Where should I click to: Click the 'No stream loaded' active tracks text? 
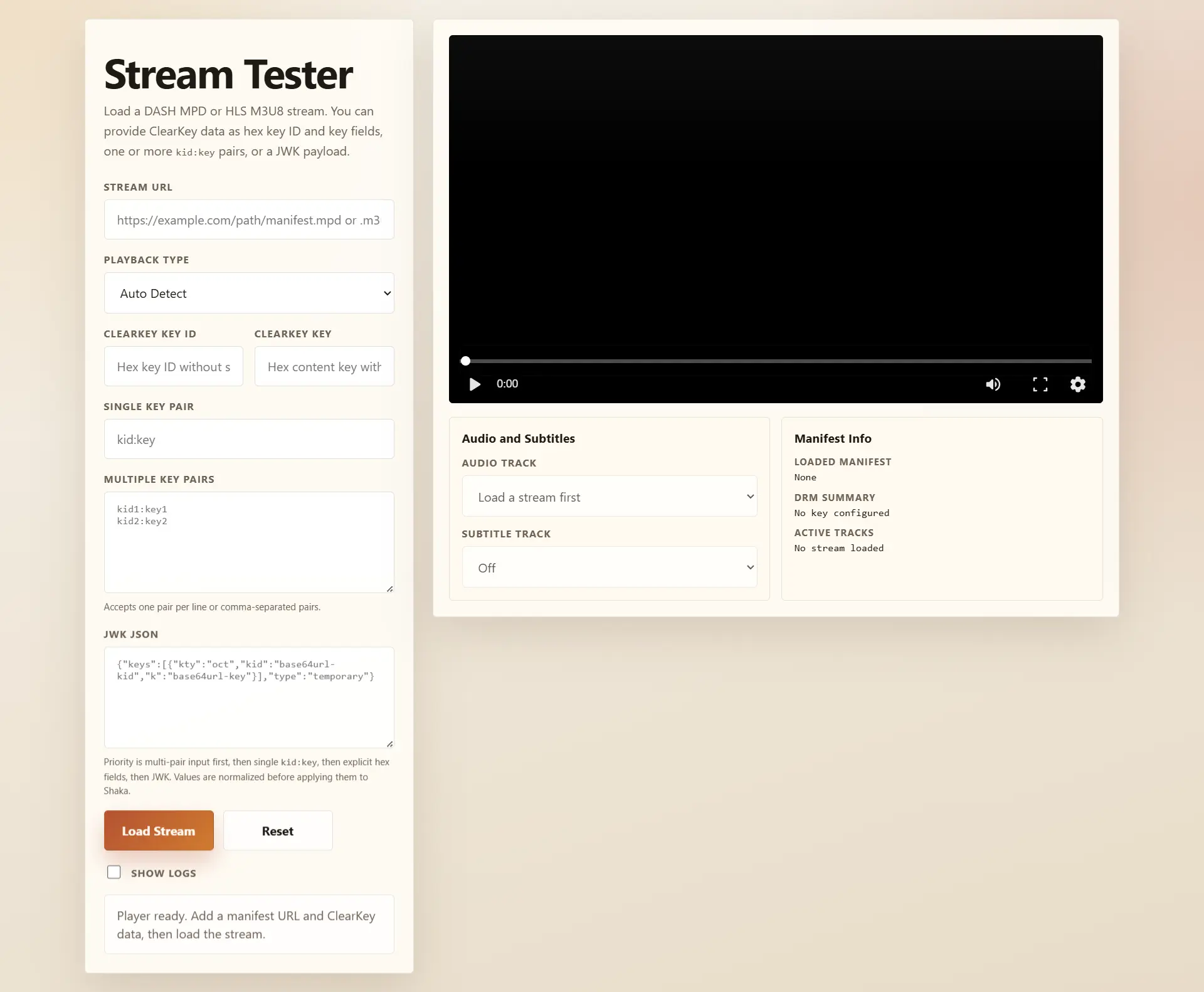(x=839, y=548)
